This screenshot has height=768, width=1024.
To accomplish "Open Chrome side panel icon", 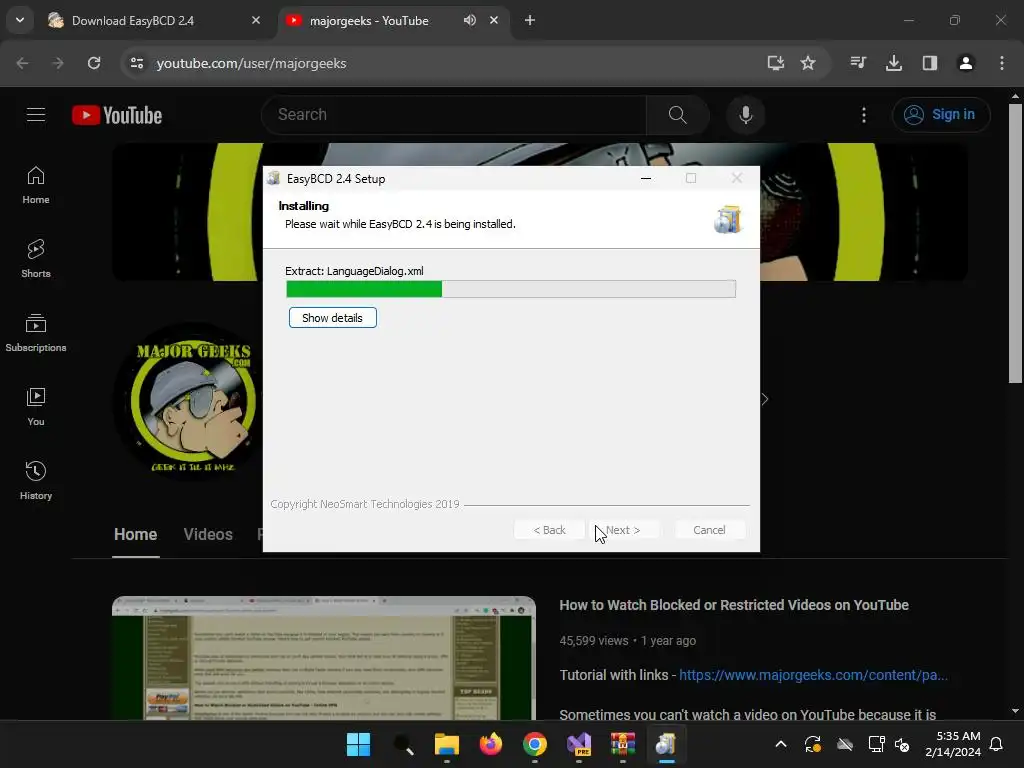I will [x=930, y=63].
